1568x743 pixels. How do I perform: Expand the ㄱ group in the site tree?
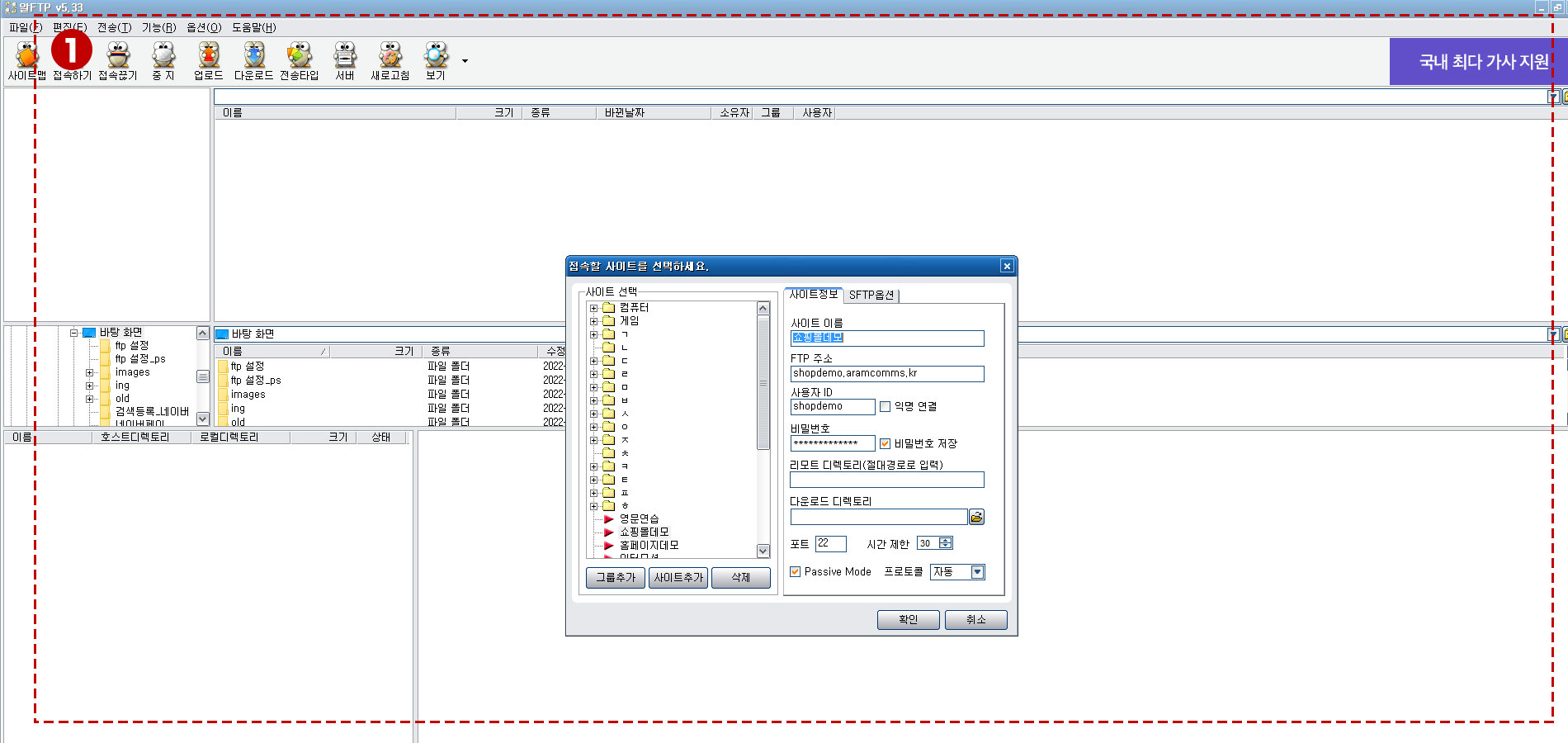[593, 334]
